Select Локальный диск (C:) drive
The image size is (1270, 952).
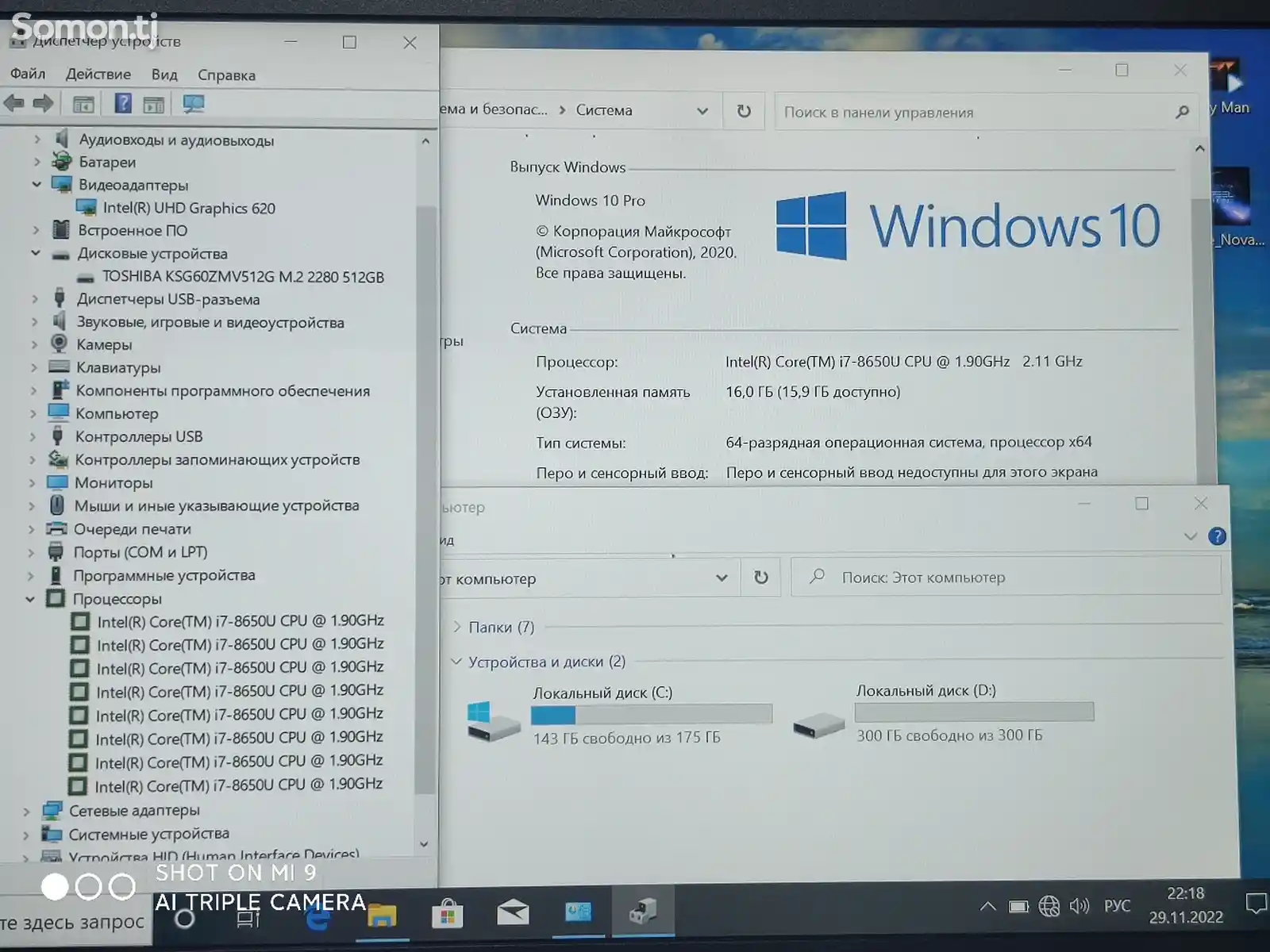(x=621, y=716)
